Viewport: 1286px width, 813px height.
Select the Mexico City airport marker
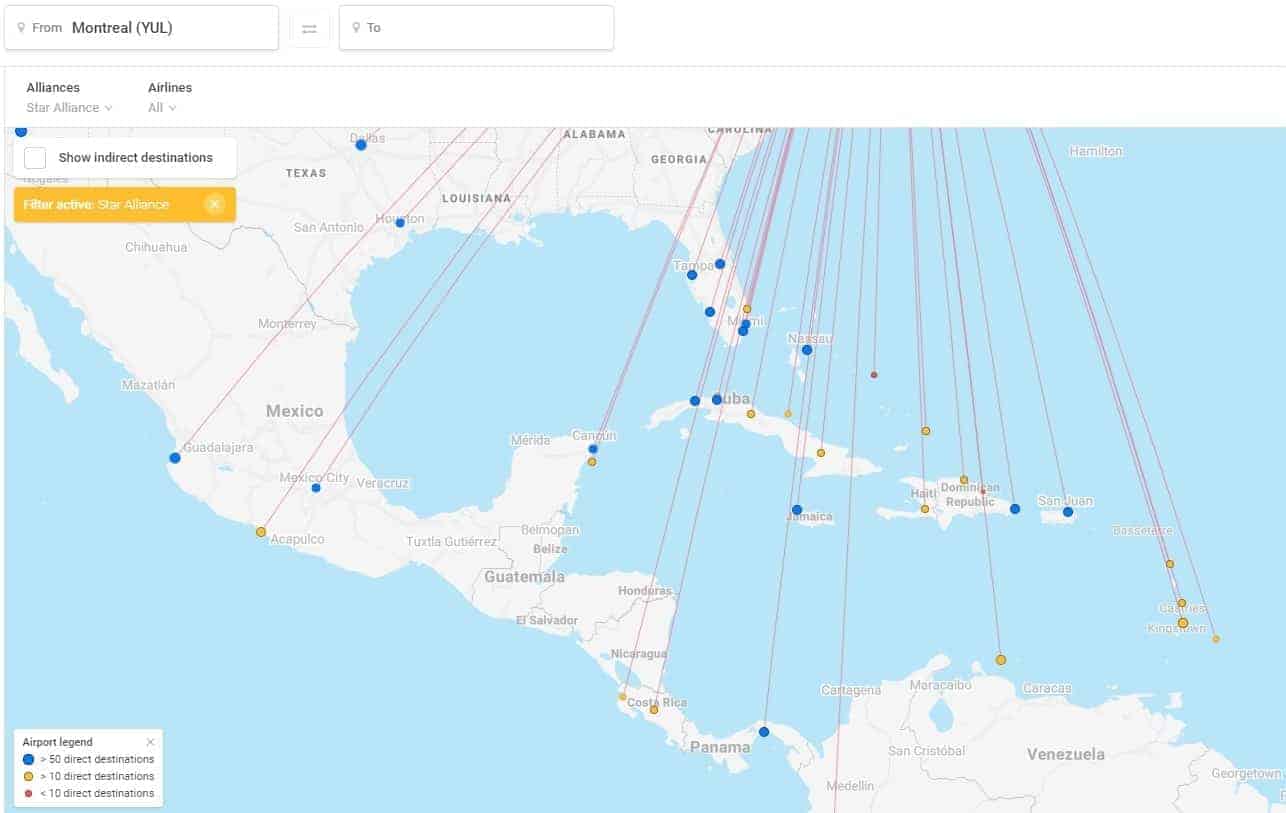coord(316,488)
